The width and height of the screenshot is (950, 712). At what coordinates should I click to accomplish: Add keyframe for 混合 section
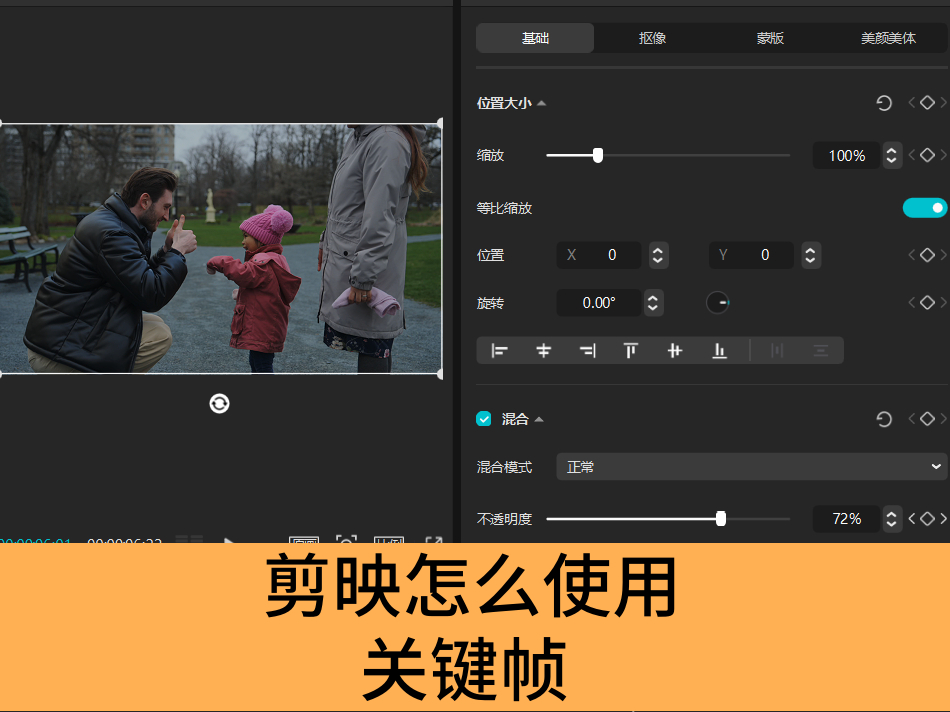(927, 419)
